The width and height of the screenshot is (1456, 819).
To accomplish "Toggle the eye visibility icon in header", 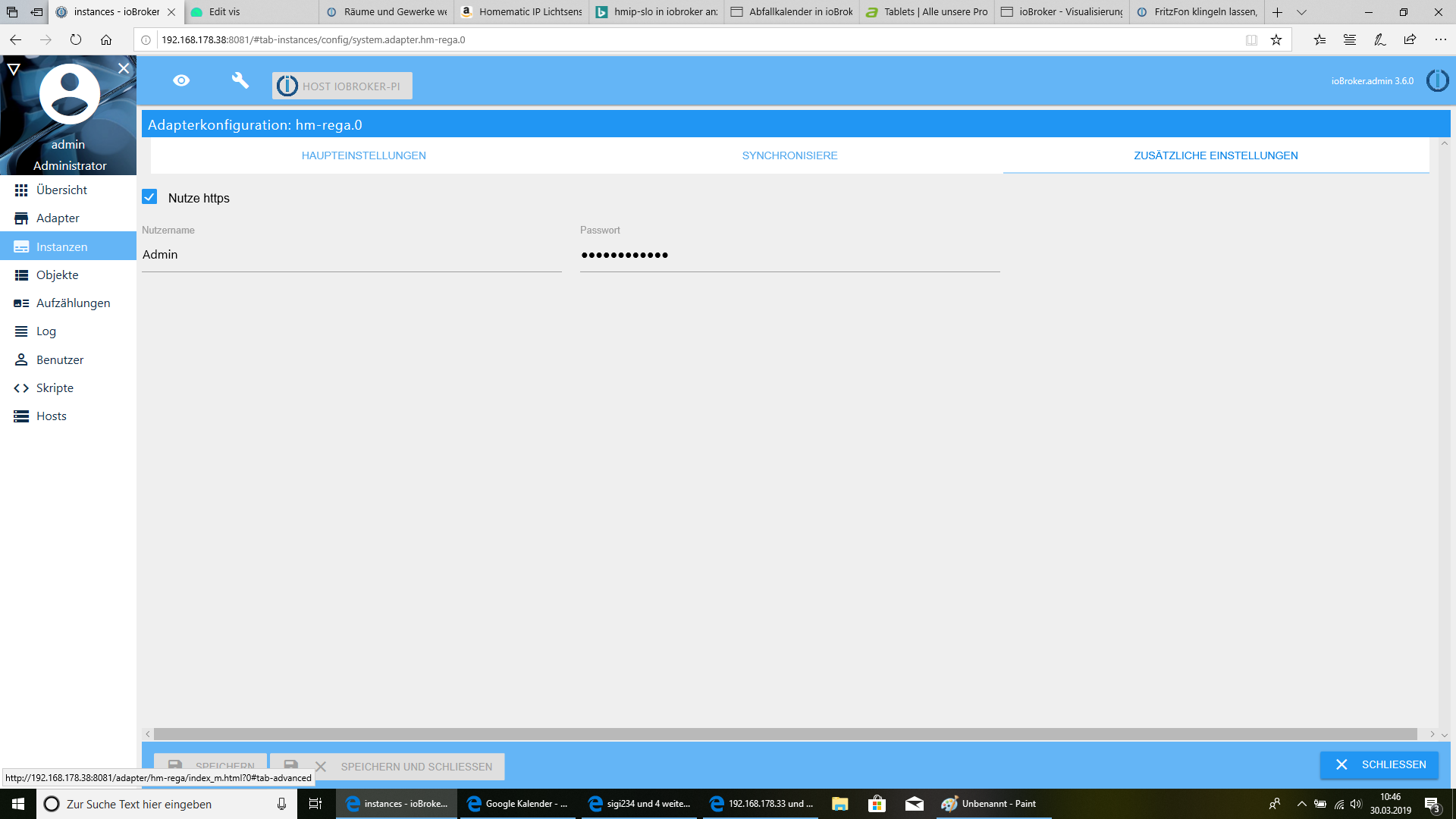I will (181, 80).
